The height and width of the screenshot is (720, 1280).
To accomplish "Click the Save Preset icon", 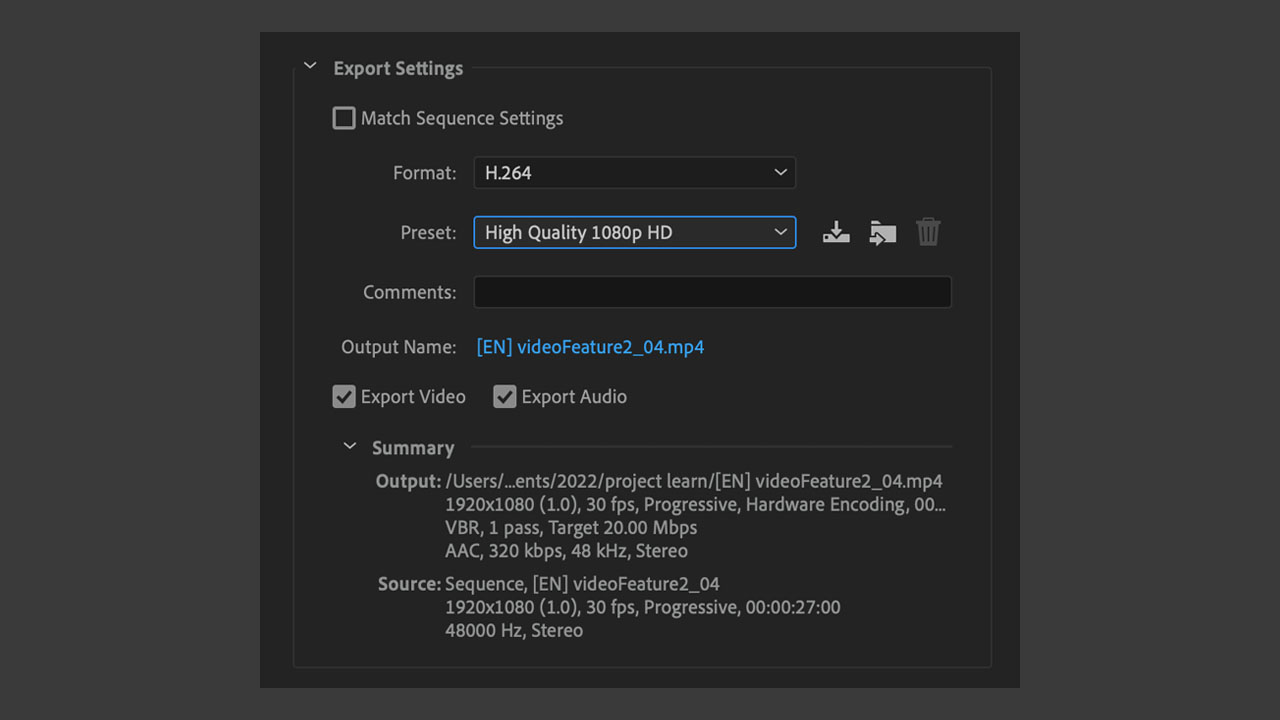I will pyautogui.click(x=836, y=232).
